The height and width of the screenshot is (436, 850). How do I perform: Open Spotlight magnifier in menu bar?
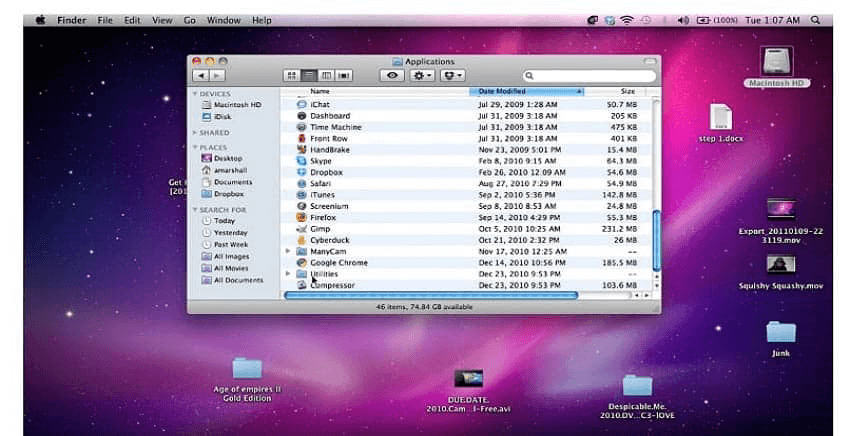pyautogui.click(x=815, y=20)
